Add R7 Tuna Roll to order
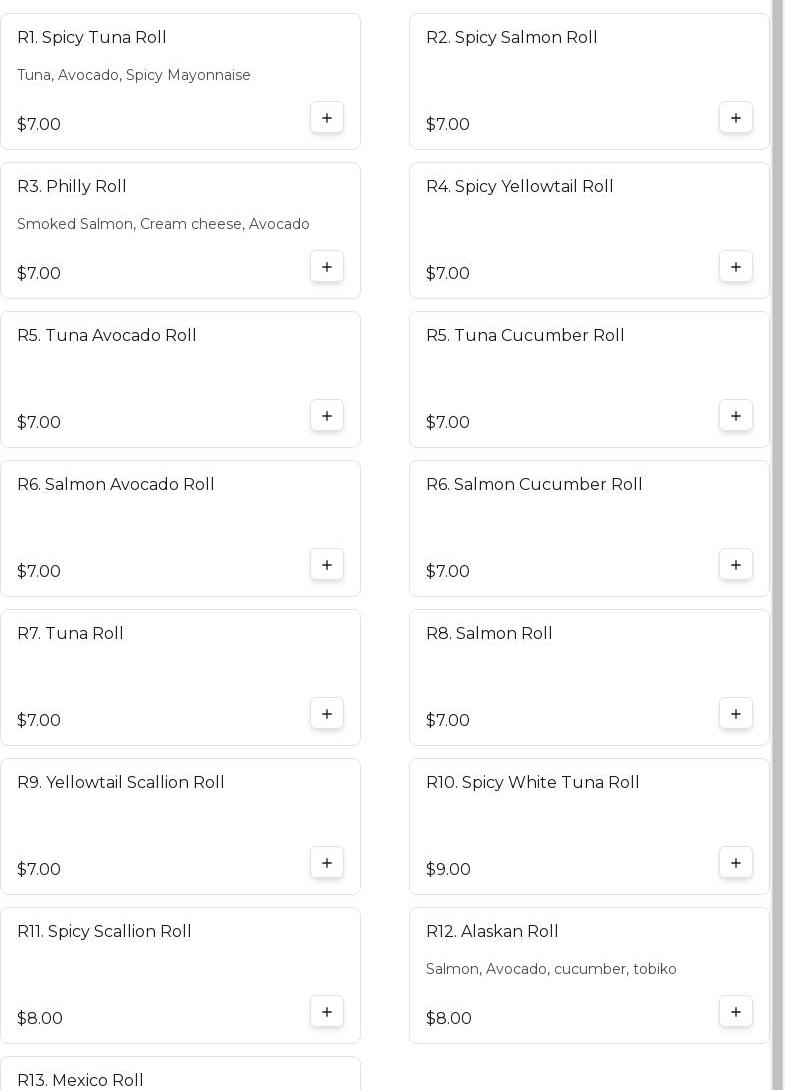This screenshot has height=1090, width=785. [327, 714]
